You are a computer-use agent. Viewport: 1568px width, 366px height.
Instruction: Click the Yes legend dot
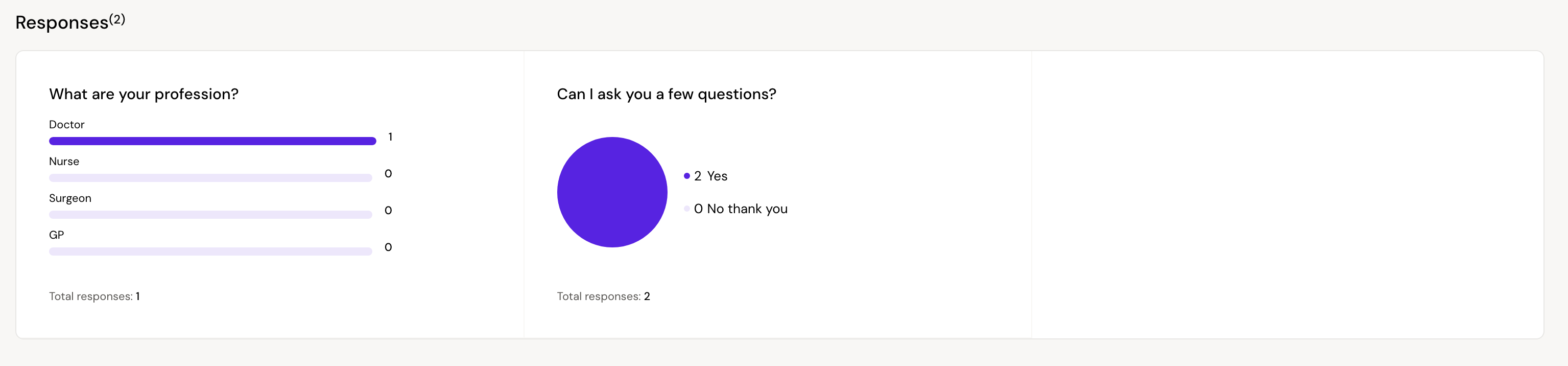[686, 176]
